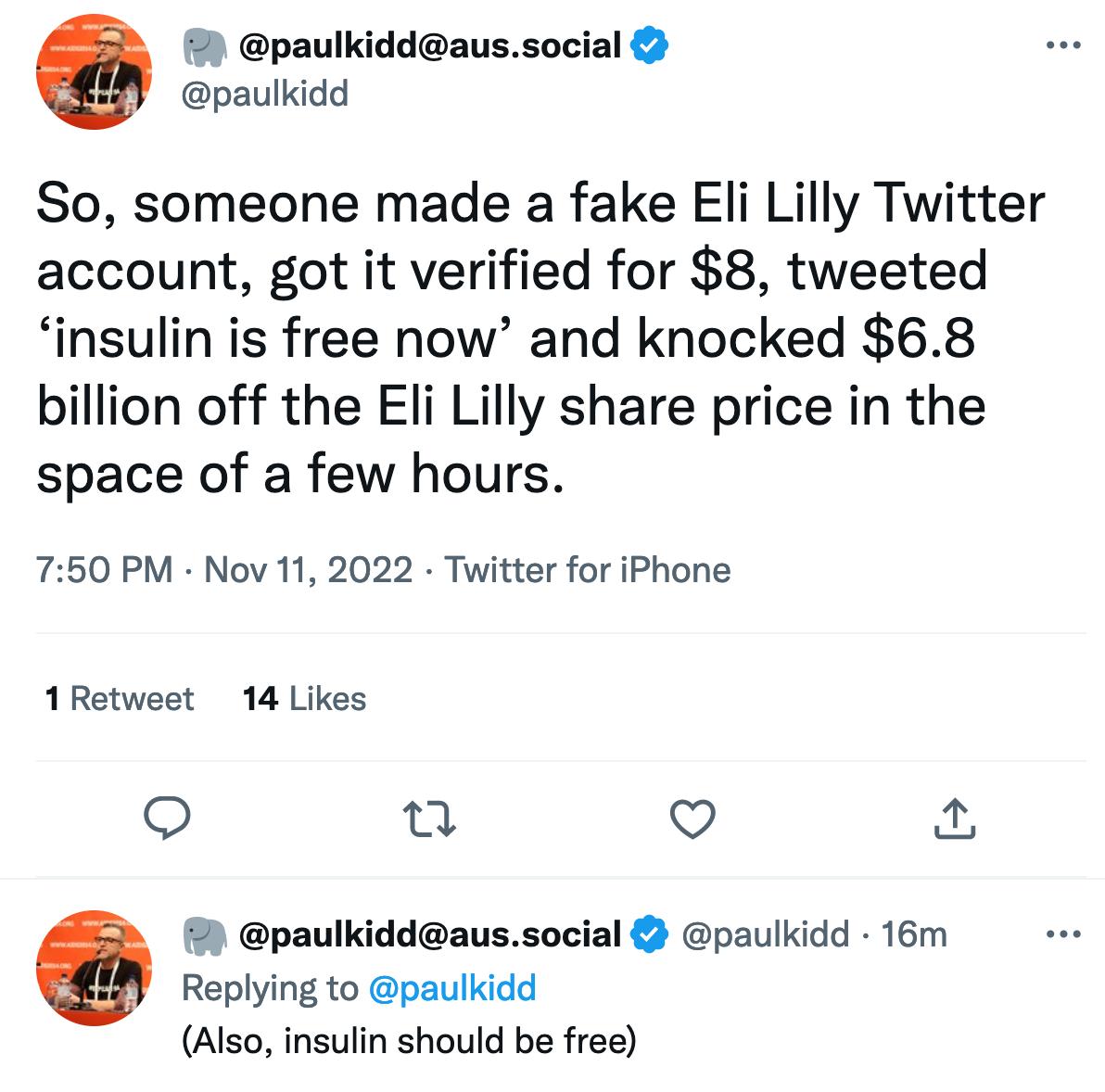Click the share upload icon

955,819
